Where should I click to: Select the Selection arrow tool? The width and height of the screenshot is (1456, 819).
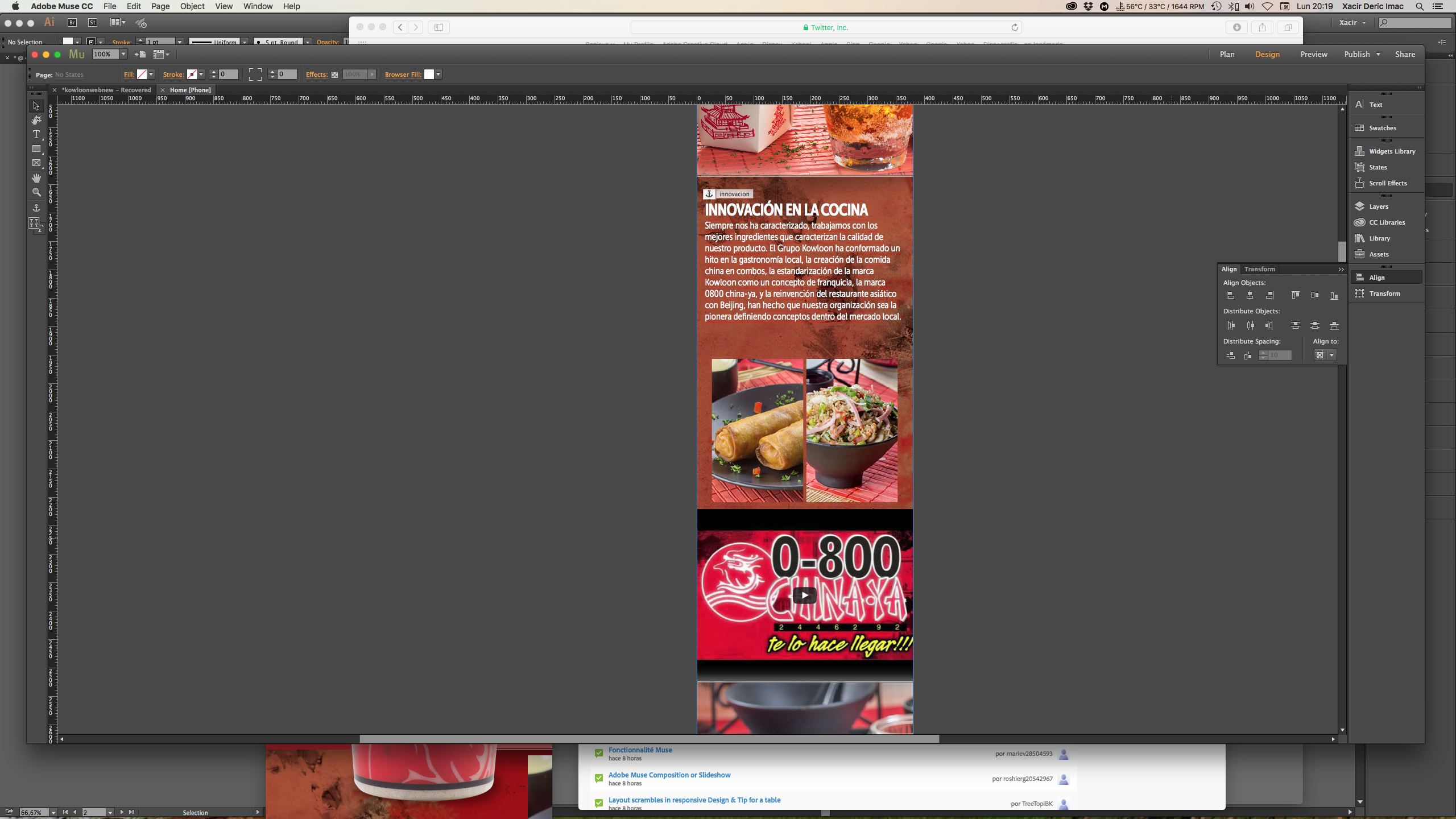(x=36, y=106)
